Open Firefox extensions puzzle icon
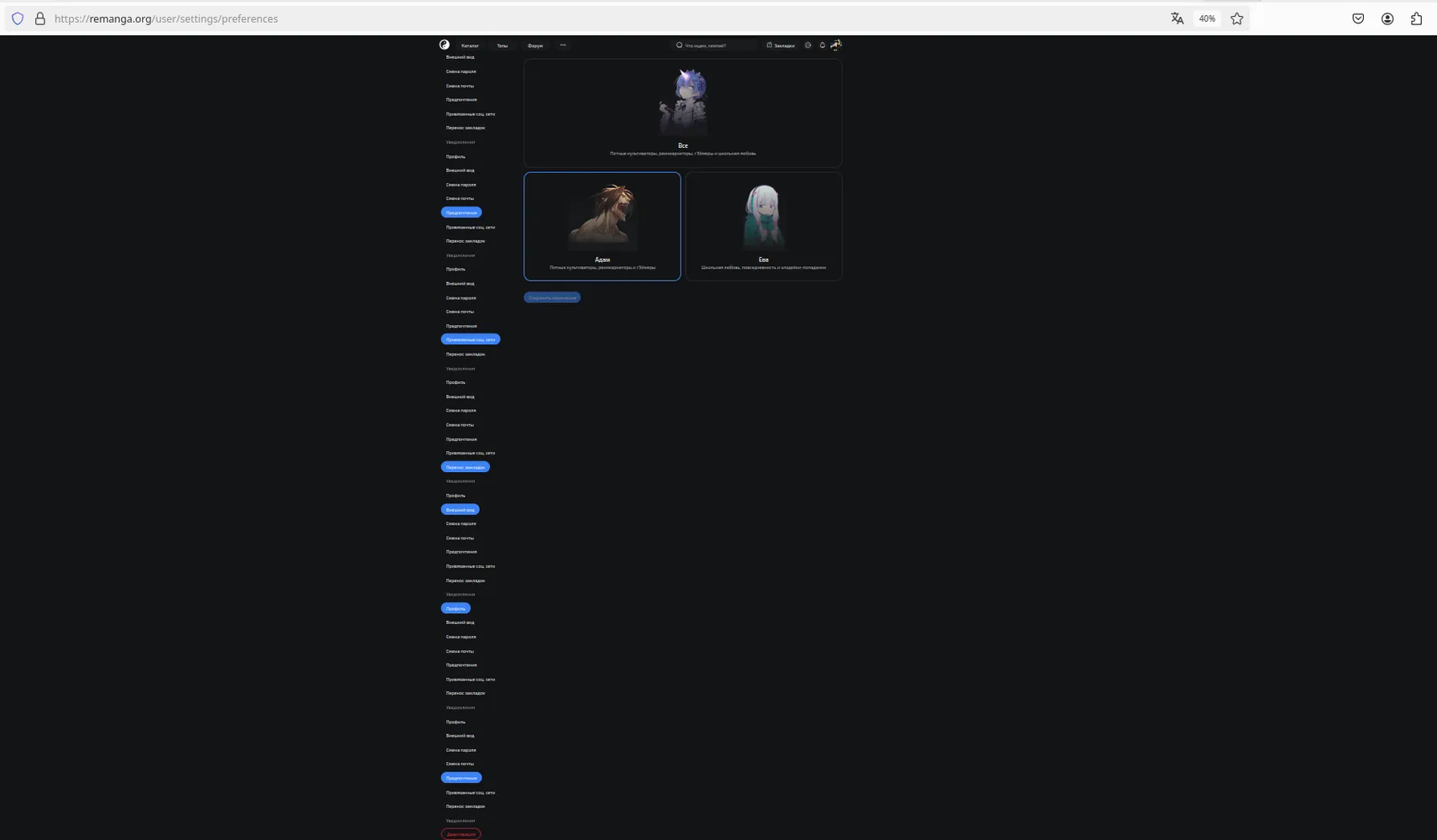The width and height of the screenshot is (1437, 840). pyautogui.click(x=1416, y=18)
